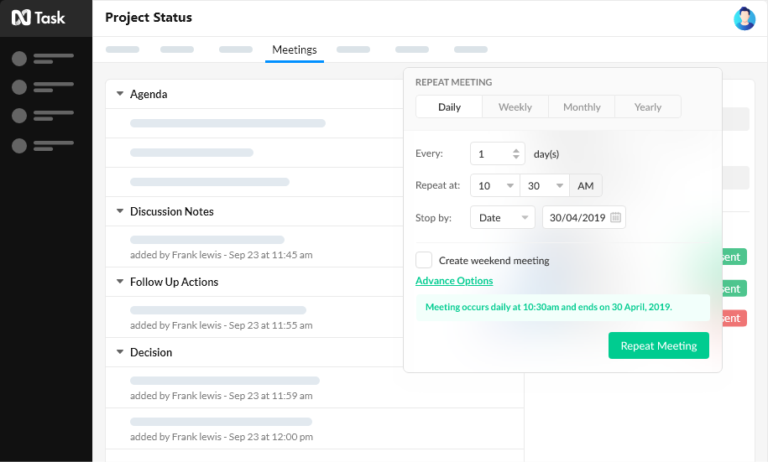768x462 pixels.
Task: Open the Meetings tab
Action: click(294, 49)
